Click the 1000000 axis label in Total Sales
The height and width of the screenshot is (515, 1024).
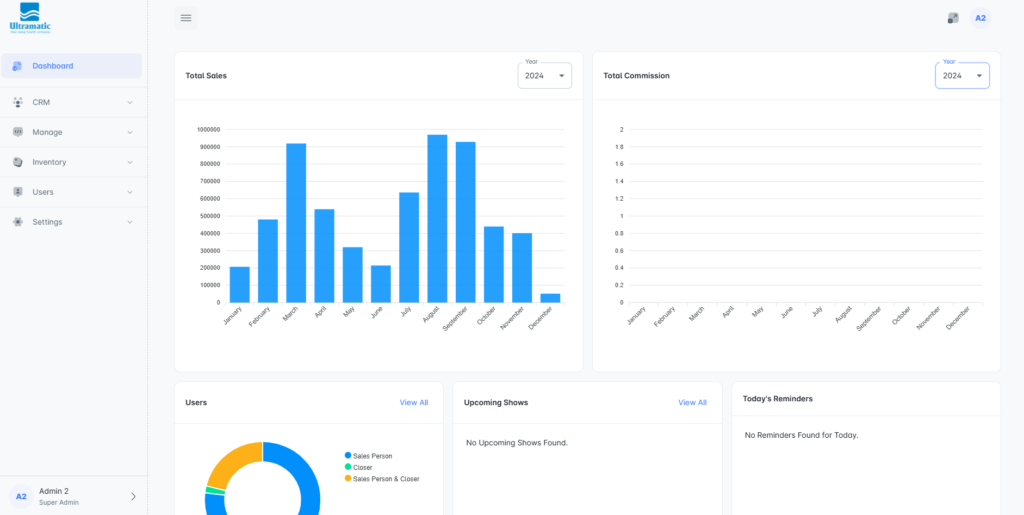tap(209, 129)
